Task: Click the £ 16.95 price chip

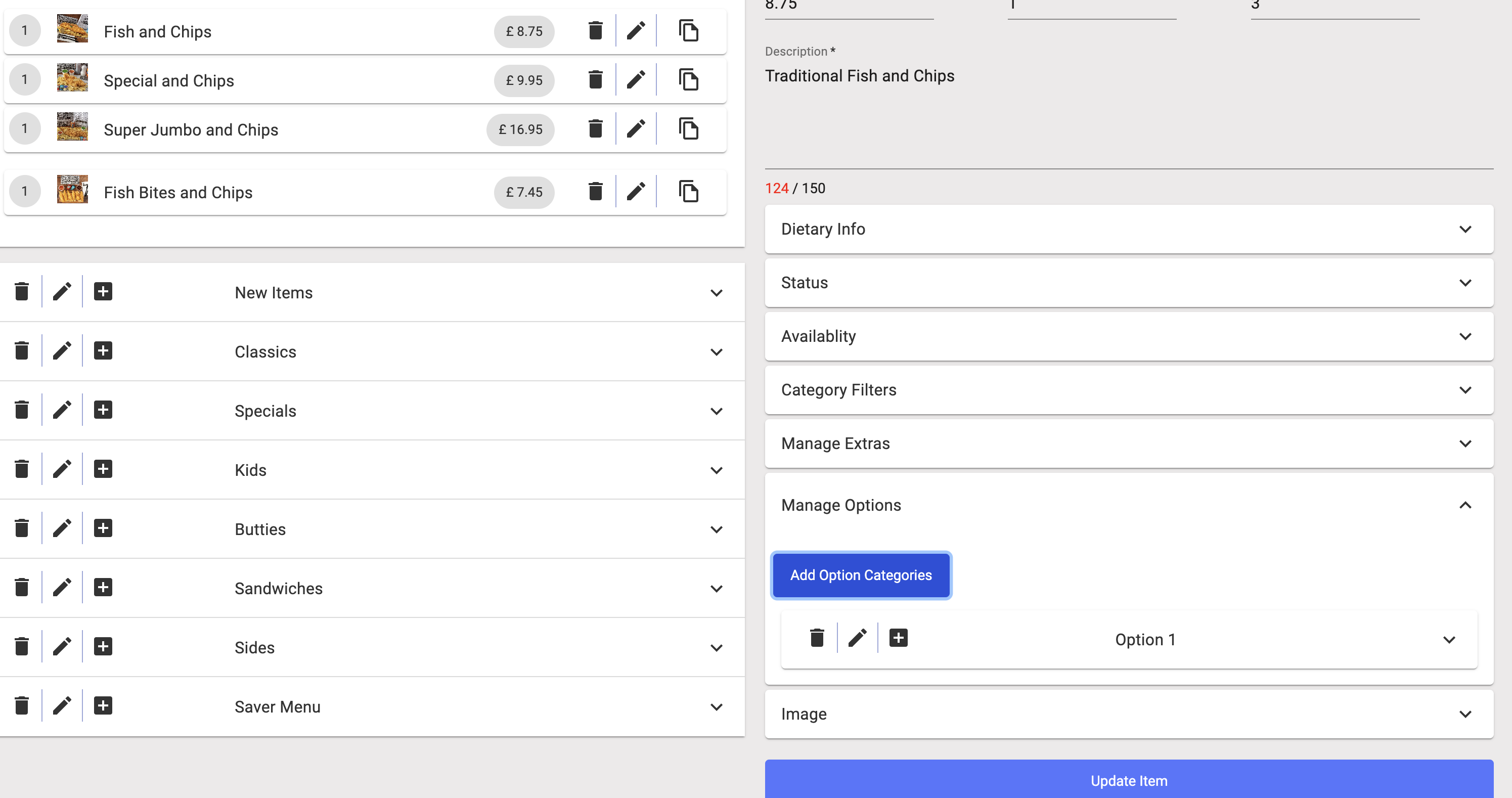Action: (520, 129)
